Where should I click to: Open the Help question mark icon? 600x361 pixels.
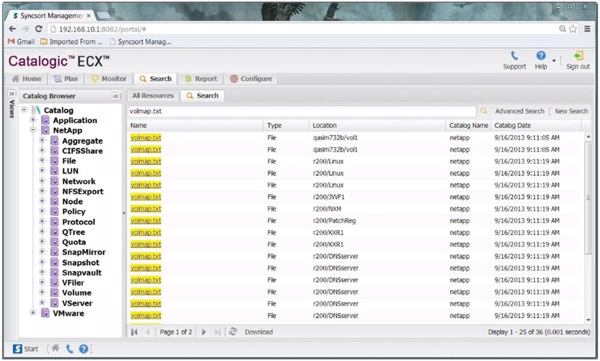tap(541, 56)
